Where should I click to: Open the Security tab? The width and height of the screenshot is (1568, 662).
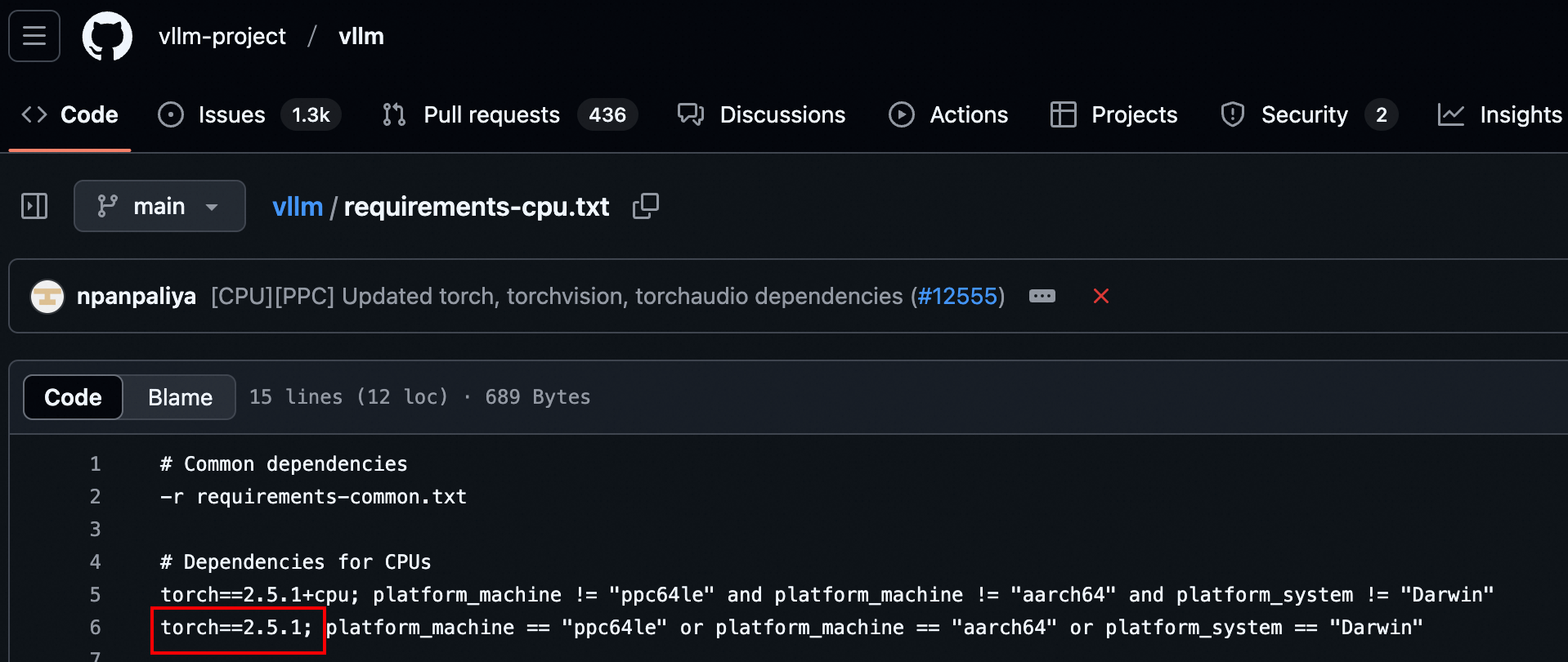[x=1308, y=114]
